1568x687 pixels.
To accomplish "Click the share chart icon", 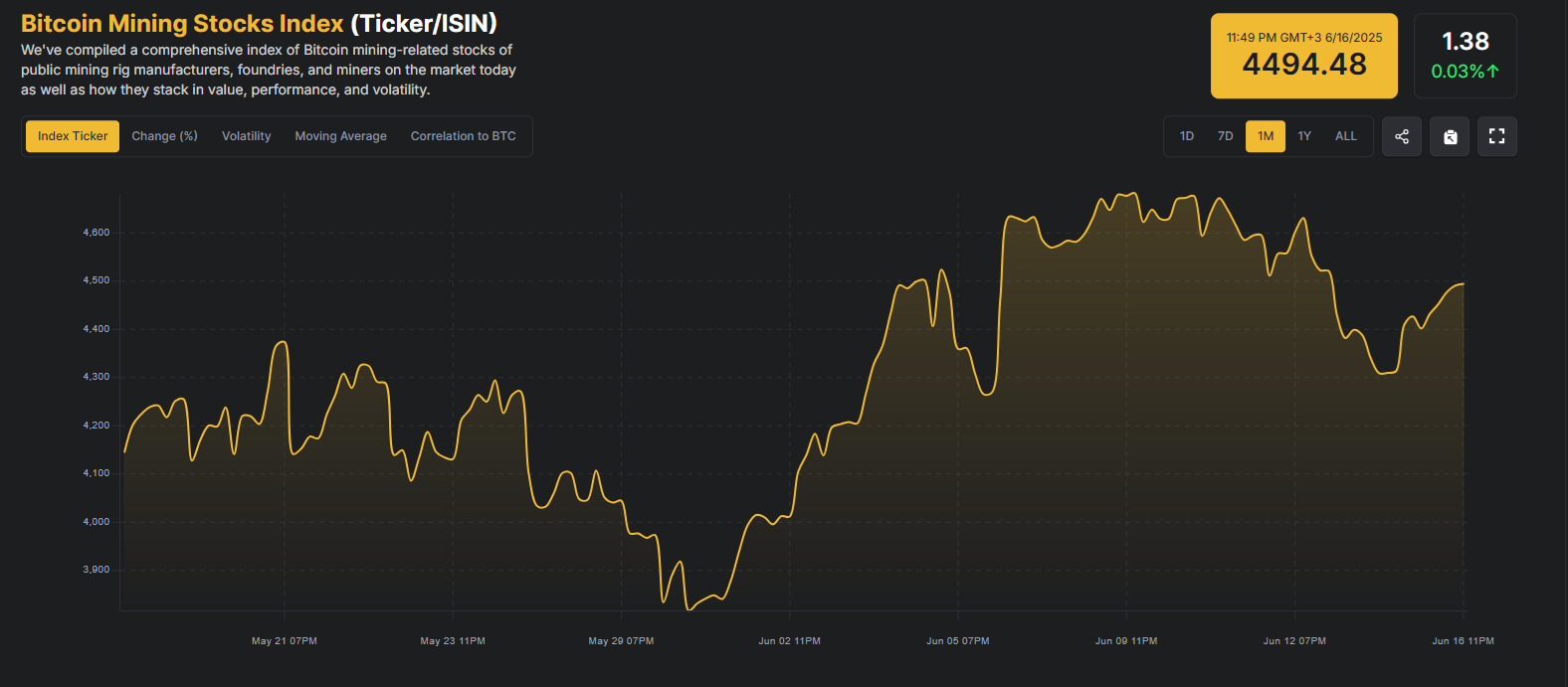I will tap(1402, 136).
